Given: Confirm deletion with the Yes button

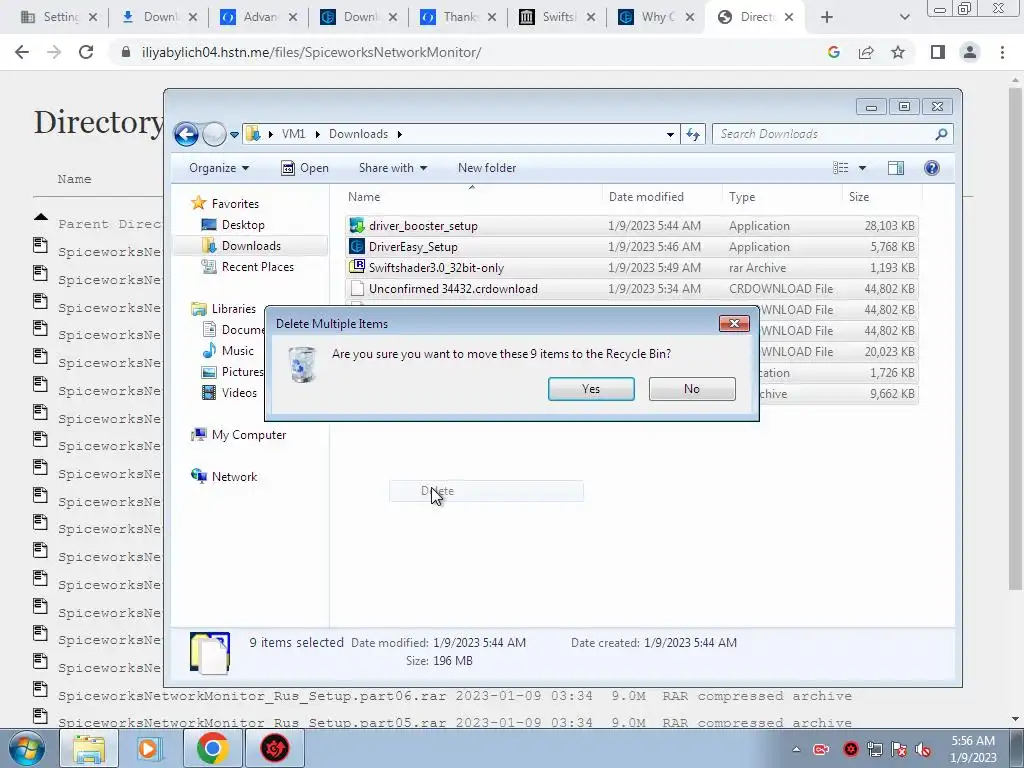Looking at the screenshot, I should [591, 389].
